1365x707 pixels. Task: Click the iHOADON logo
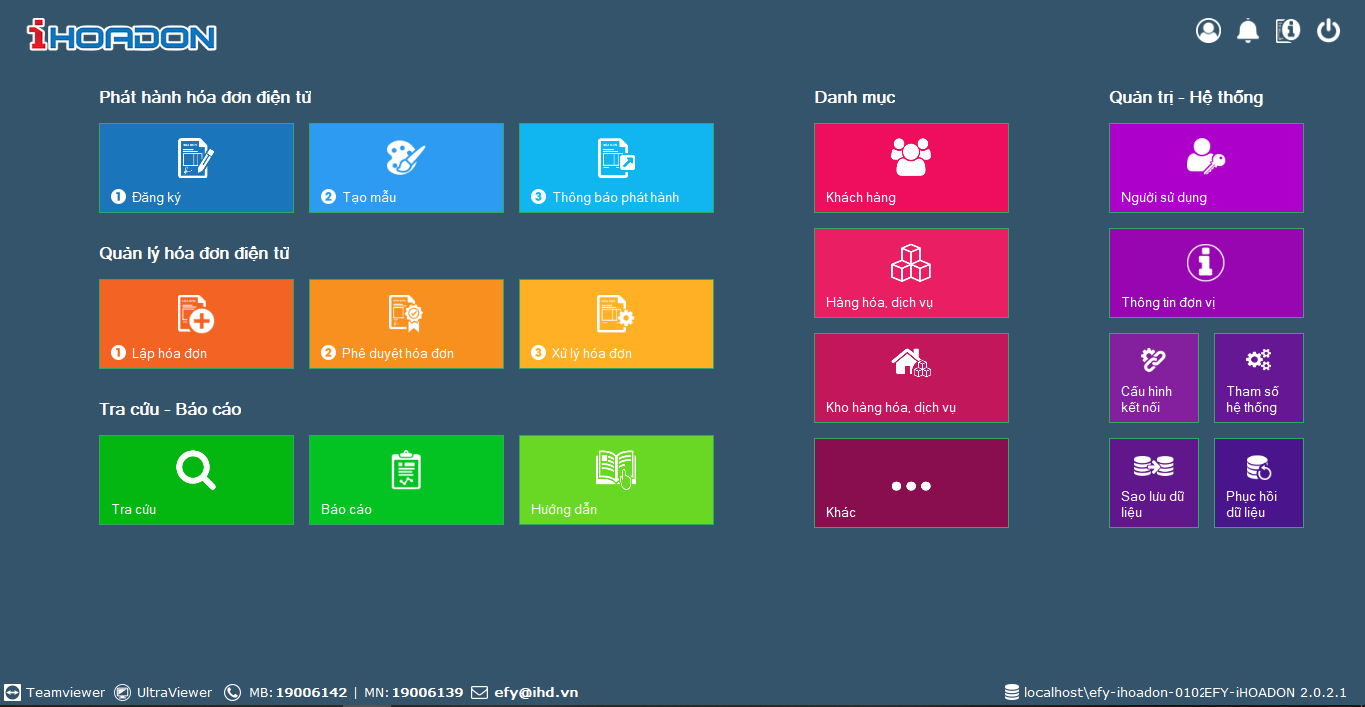click(121, 36)
